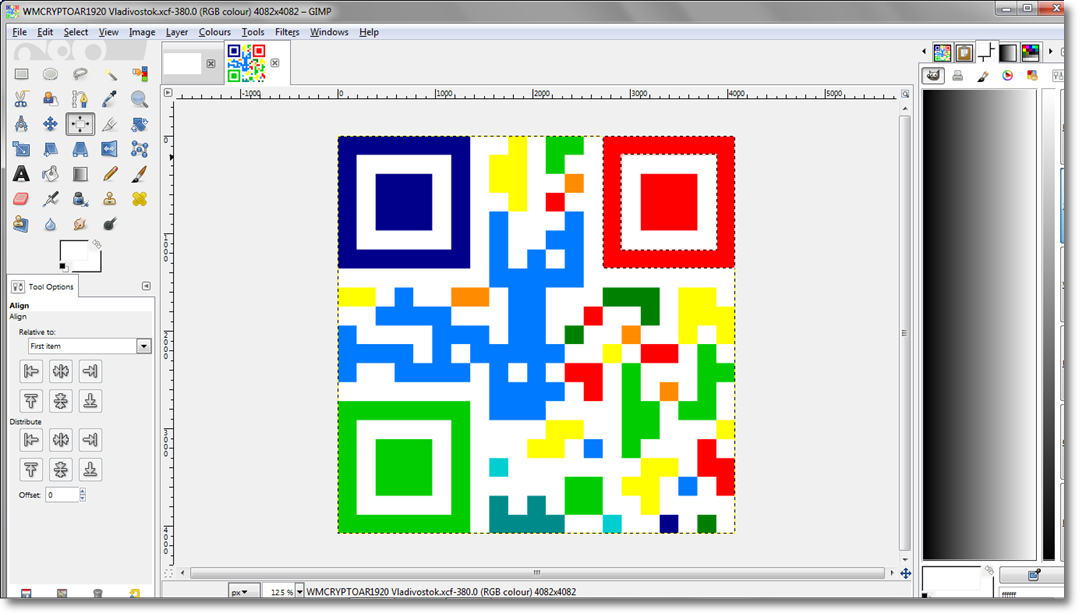This screenshot has height=615, width=1080.
Task: Open the Windows menu
Action: click(x=329, y=32)
